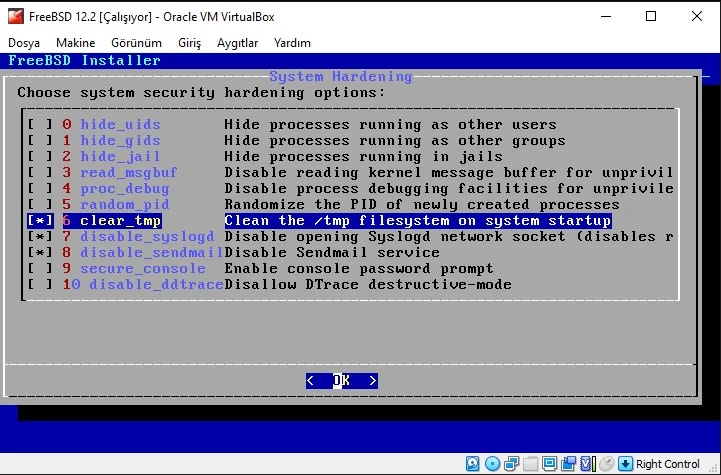Select the hide_jail option label
Viewport: 721px width, 475px height.
click(120, 156)
